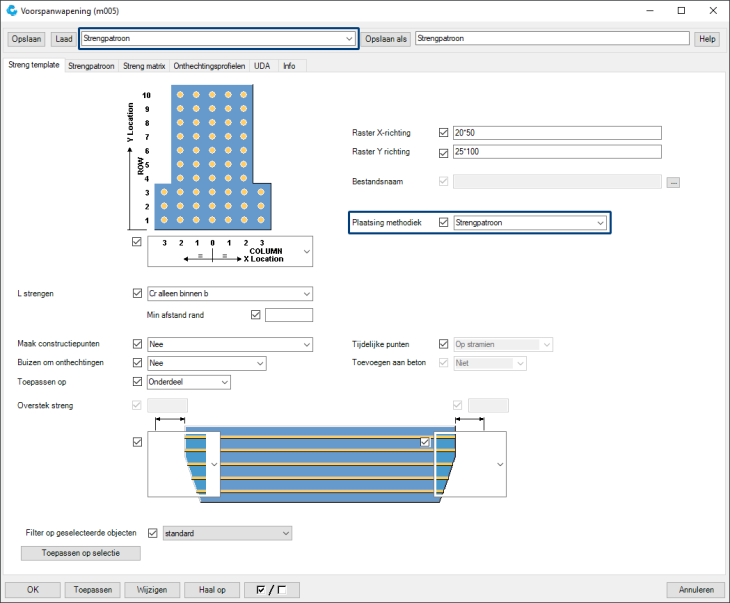Click the Voorspanwapening app icon in title bar
Screen dimensions: 730x603
point(11,10)
